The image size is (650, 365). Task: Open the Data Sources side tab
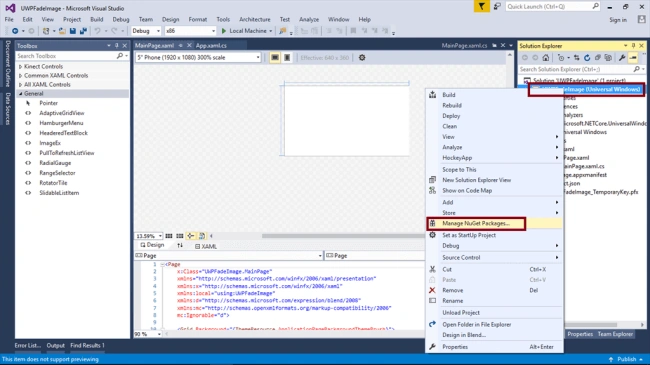8,108
